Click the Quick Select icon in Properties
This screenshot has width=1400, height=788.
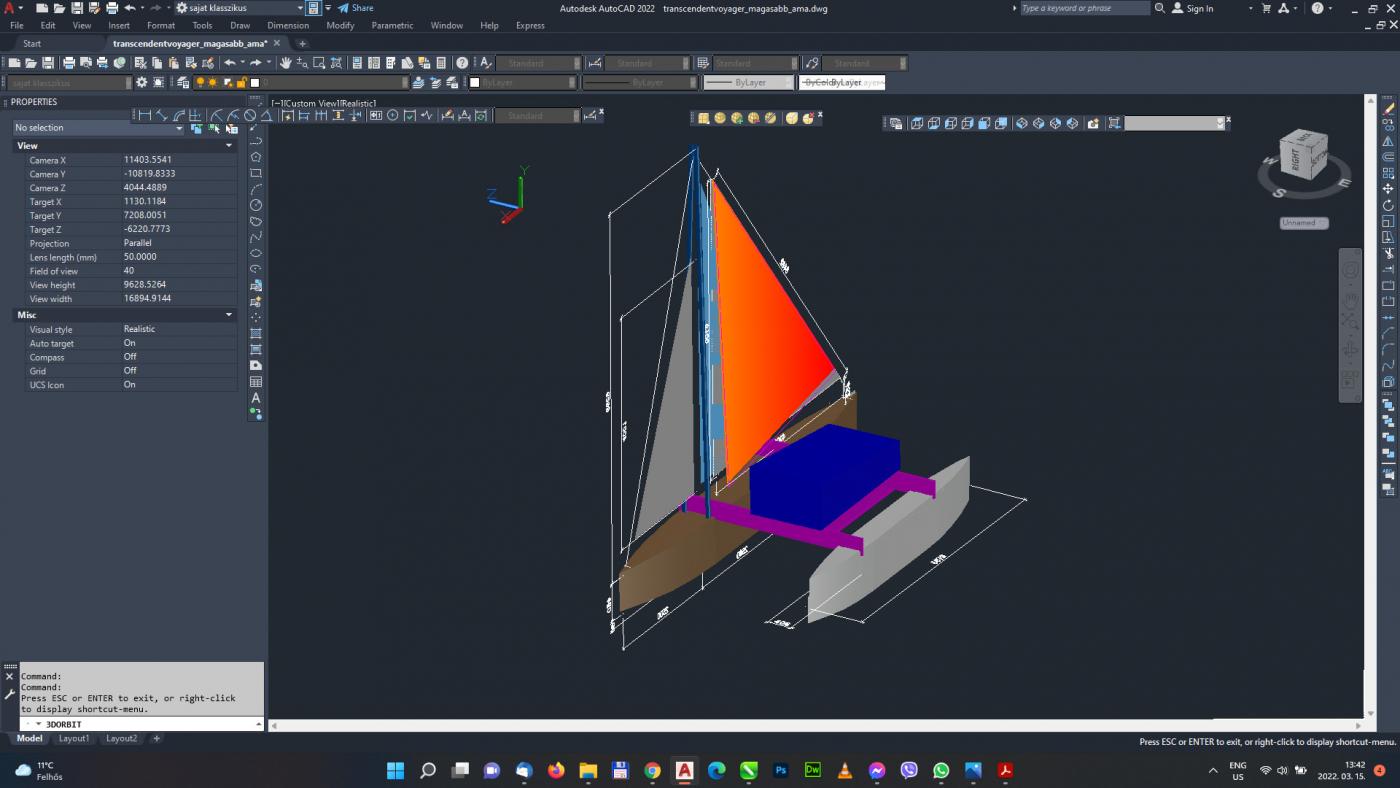click(x=231, y=128)
